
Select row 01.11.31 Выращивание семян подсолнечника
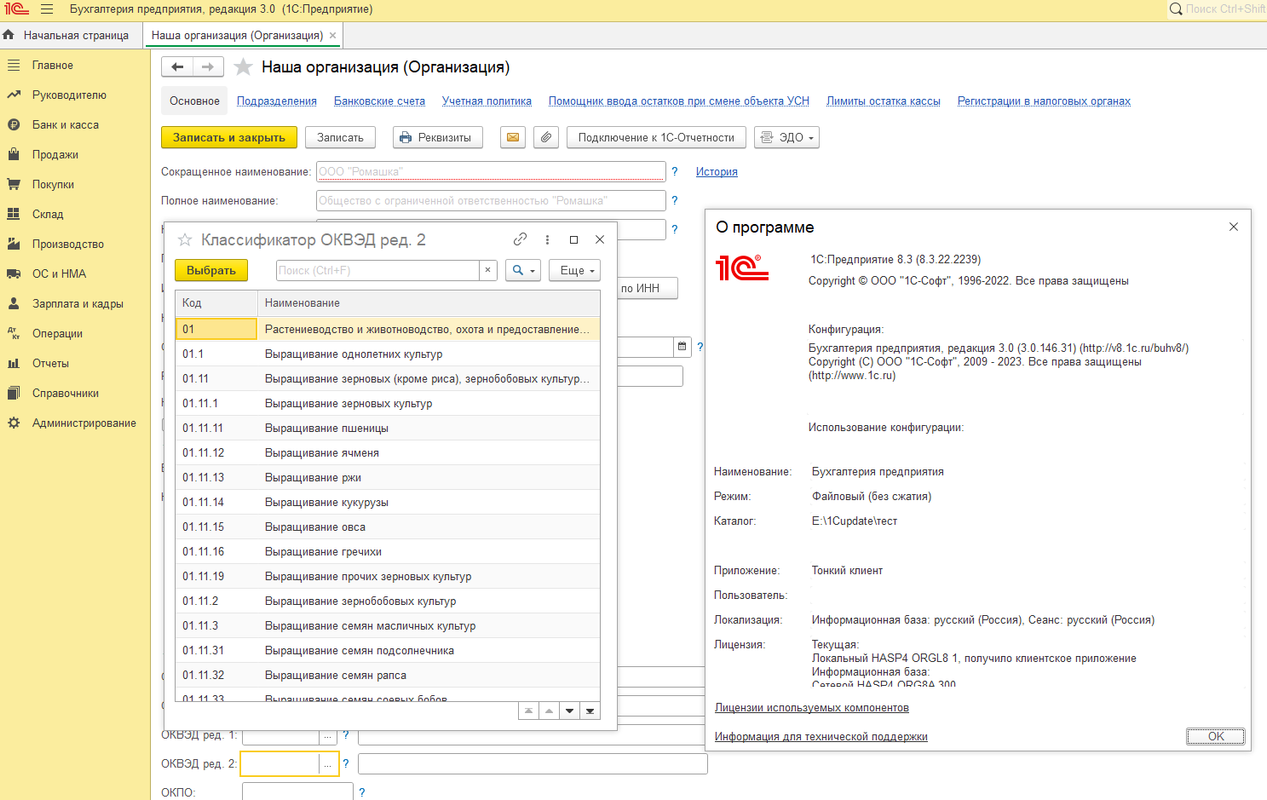pos(388,651)
